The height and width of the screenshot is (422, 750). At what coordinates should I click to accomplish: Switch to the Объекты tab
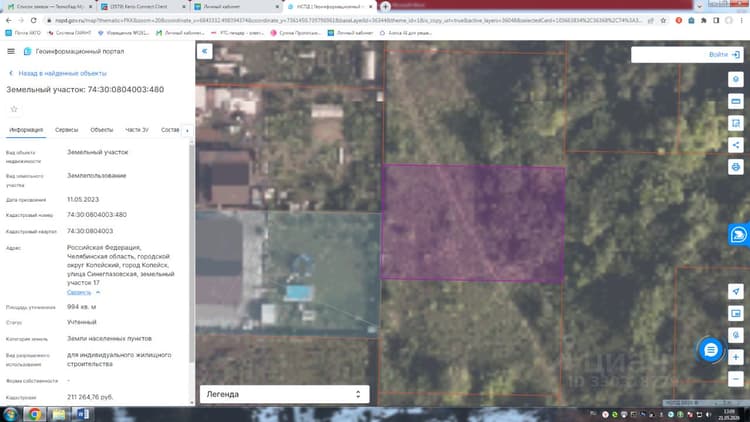click(101, 130)
